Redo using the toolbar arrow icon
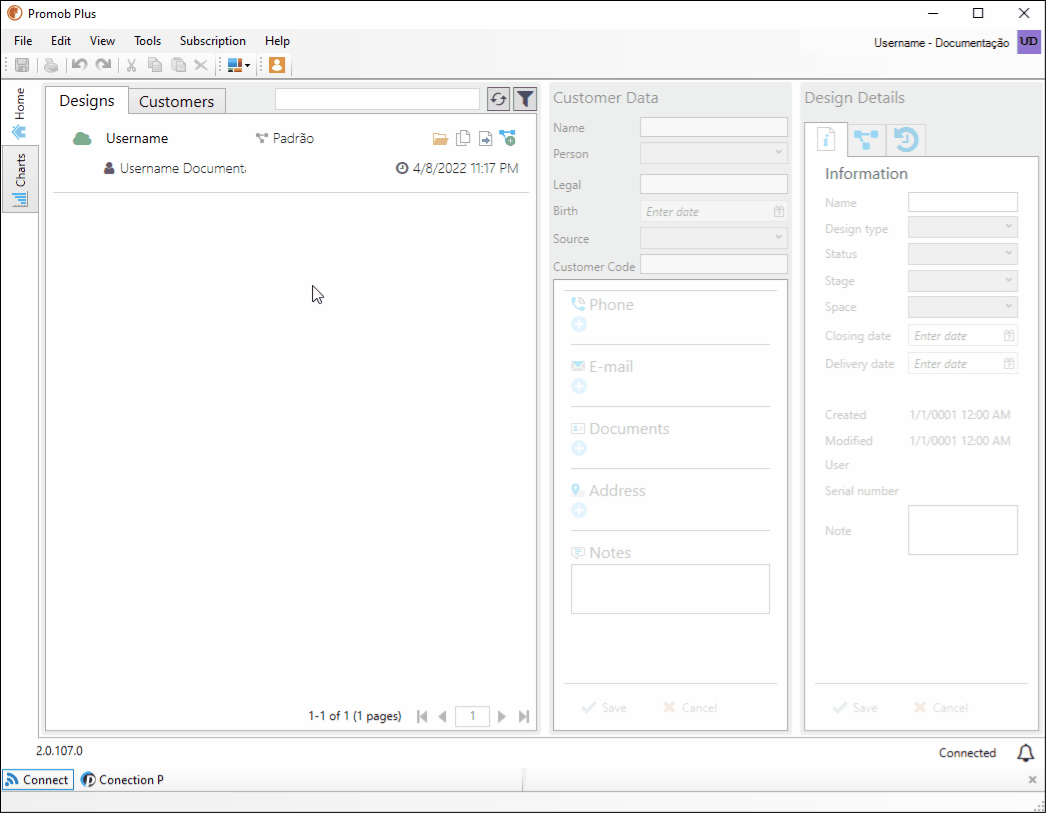Viewport: 1046px width, 813px height. (x=103, y=65)
